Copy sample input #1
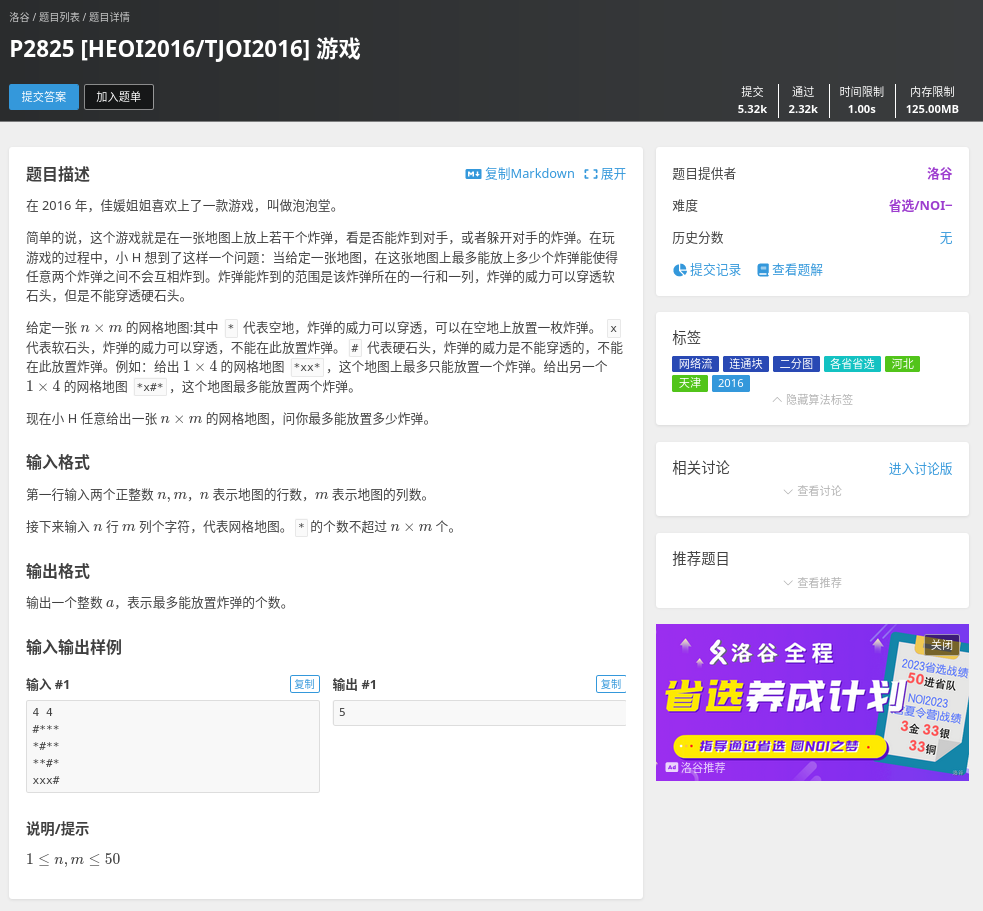Screen dimensions: 983x911 [x=304, y=684]
